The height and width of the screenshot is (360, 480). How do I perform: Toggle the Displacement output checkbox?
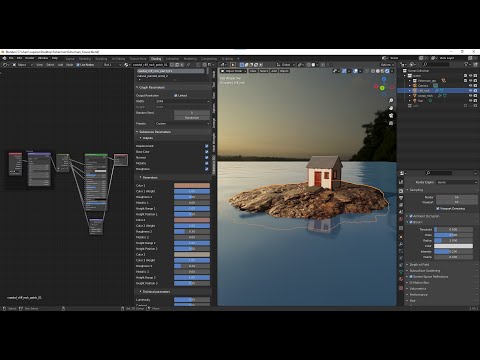pyautogui.click(x=207, y=146)
